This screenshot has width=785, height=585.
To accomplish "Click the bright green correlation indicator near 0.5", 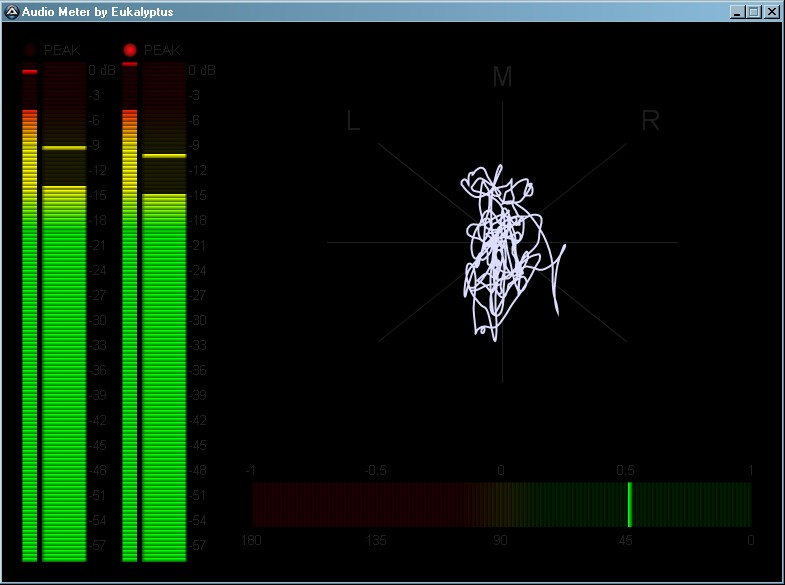I will pos(629,504).
